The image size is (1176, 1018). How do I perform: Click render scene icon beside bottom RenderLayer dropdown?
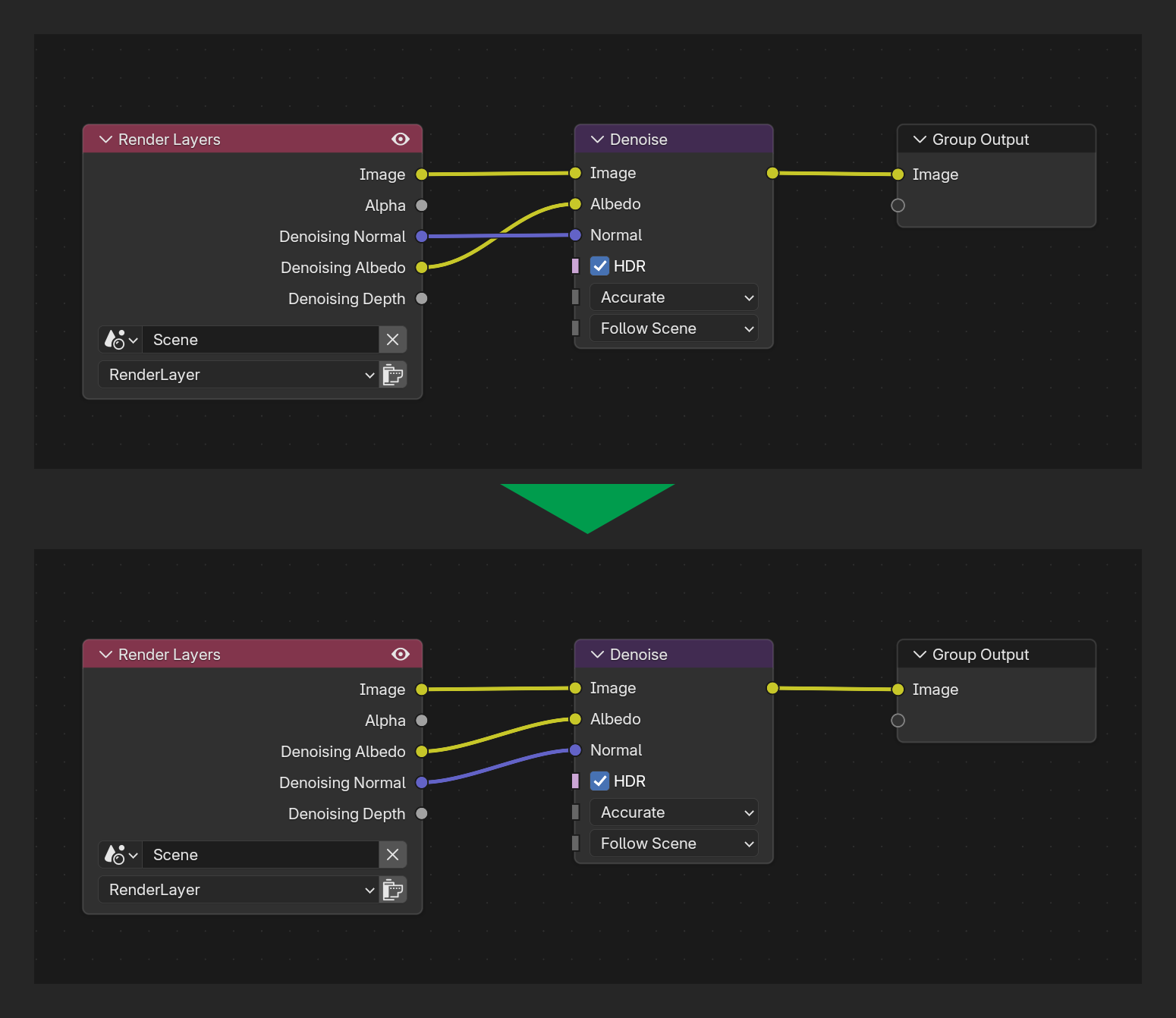pos(393,890)
